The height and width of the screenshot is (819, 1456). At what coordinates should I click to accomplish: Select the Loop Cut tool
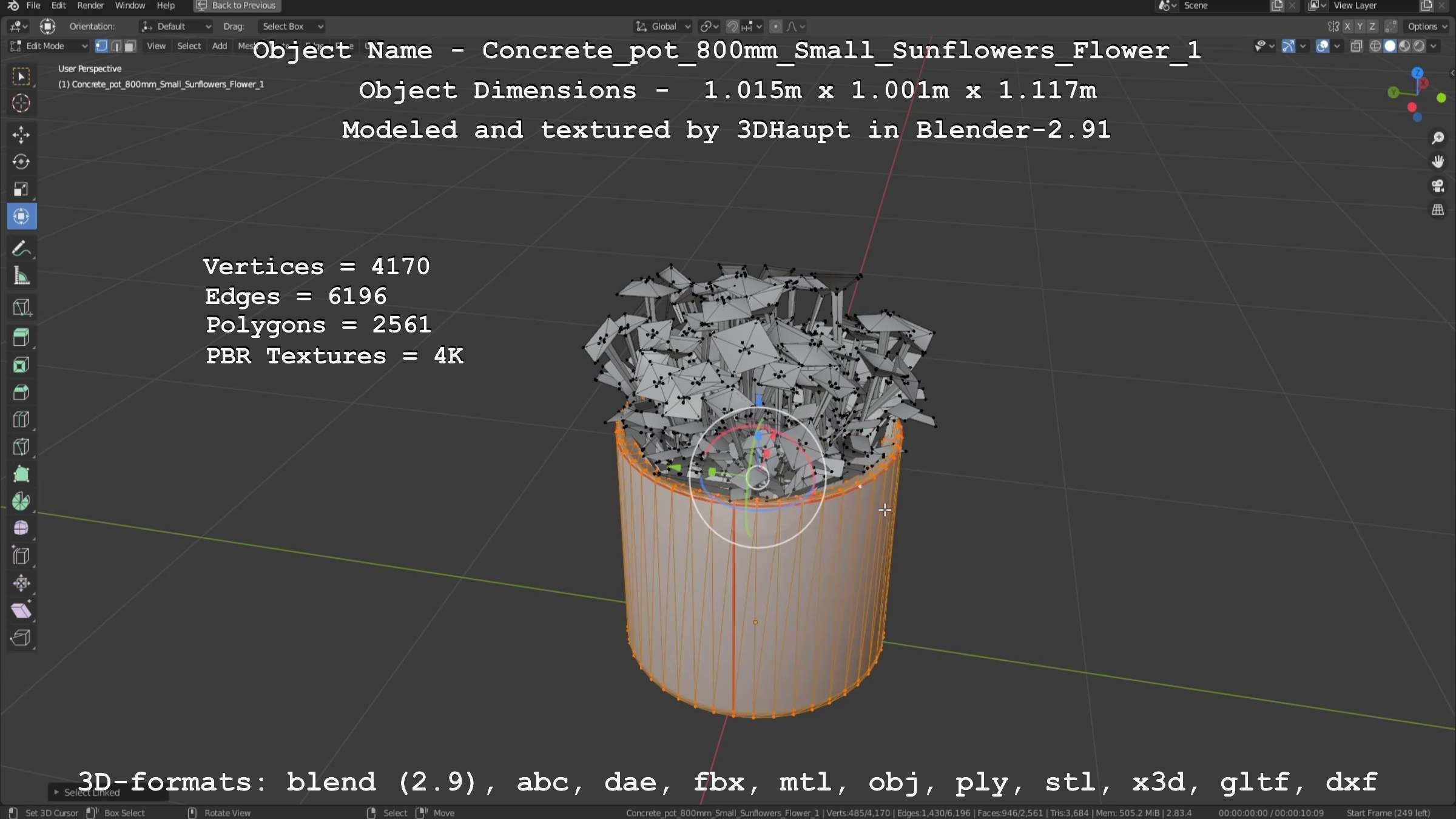click(x=21, y=419)
